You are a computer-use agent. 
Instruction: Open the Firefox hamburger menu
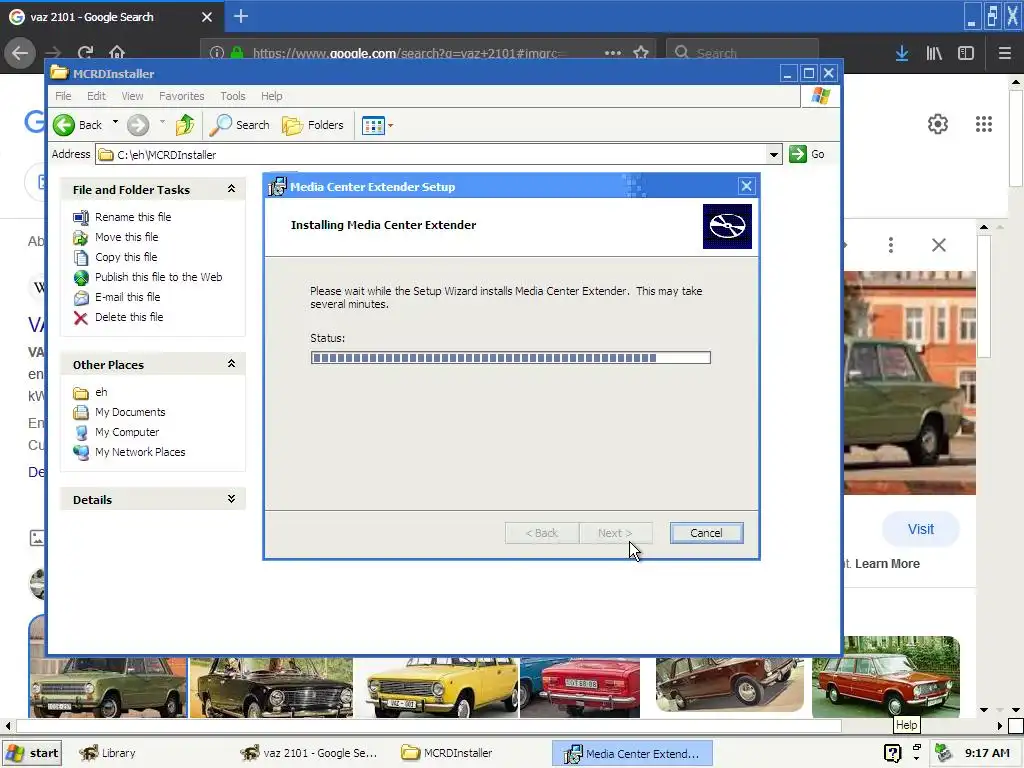point(1005,54)
